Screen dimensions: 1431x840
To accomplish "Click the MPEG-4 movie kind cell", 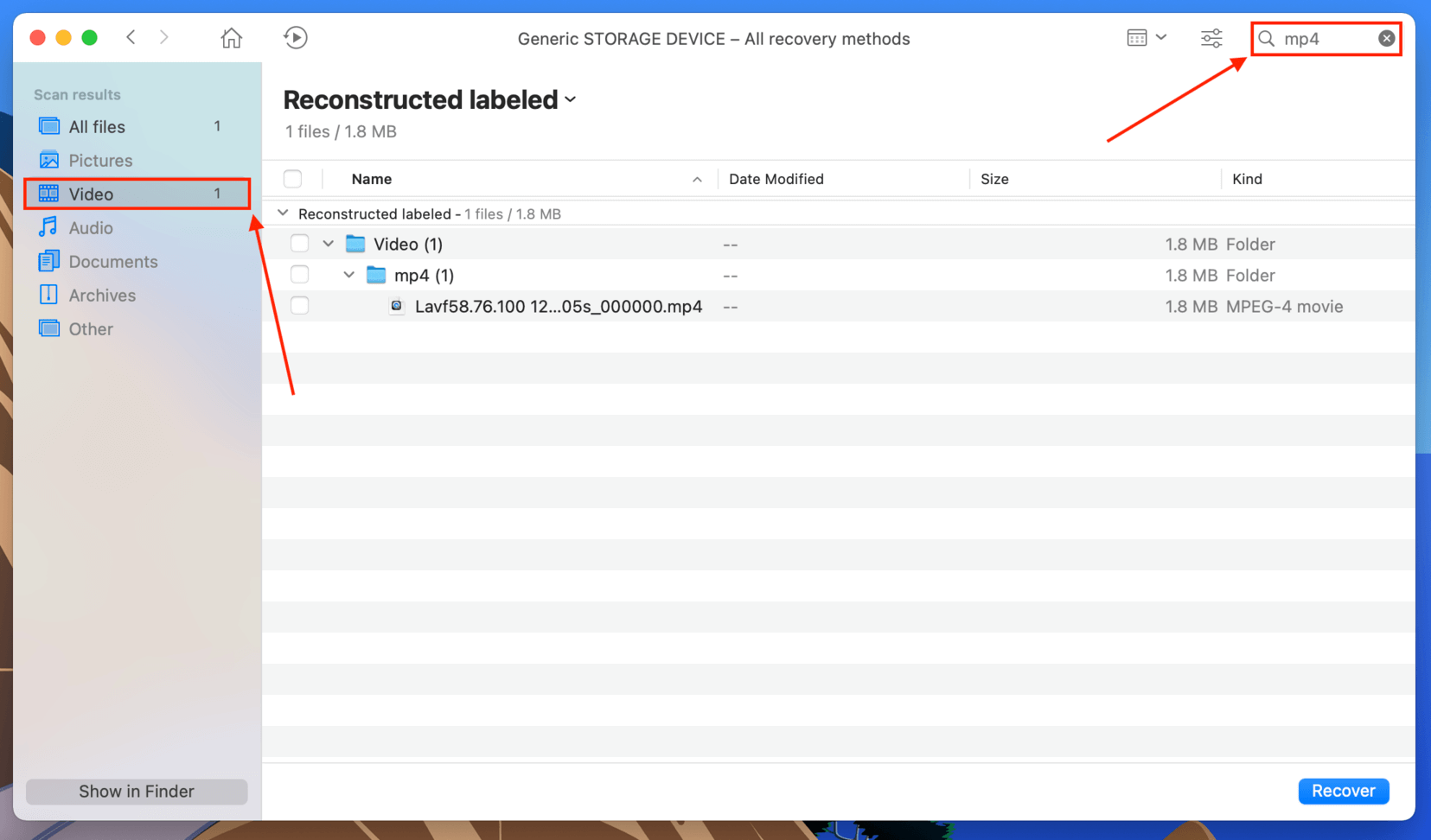I will tap(1284, 307).
